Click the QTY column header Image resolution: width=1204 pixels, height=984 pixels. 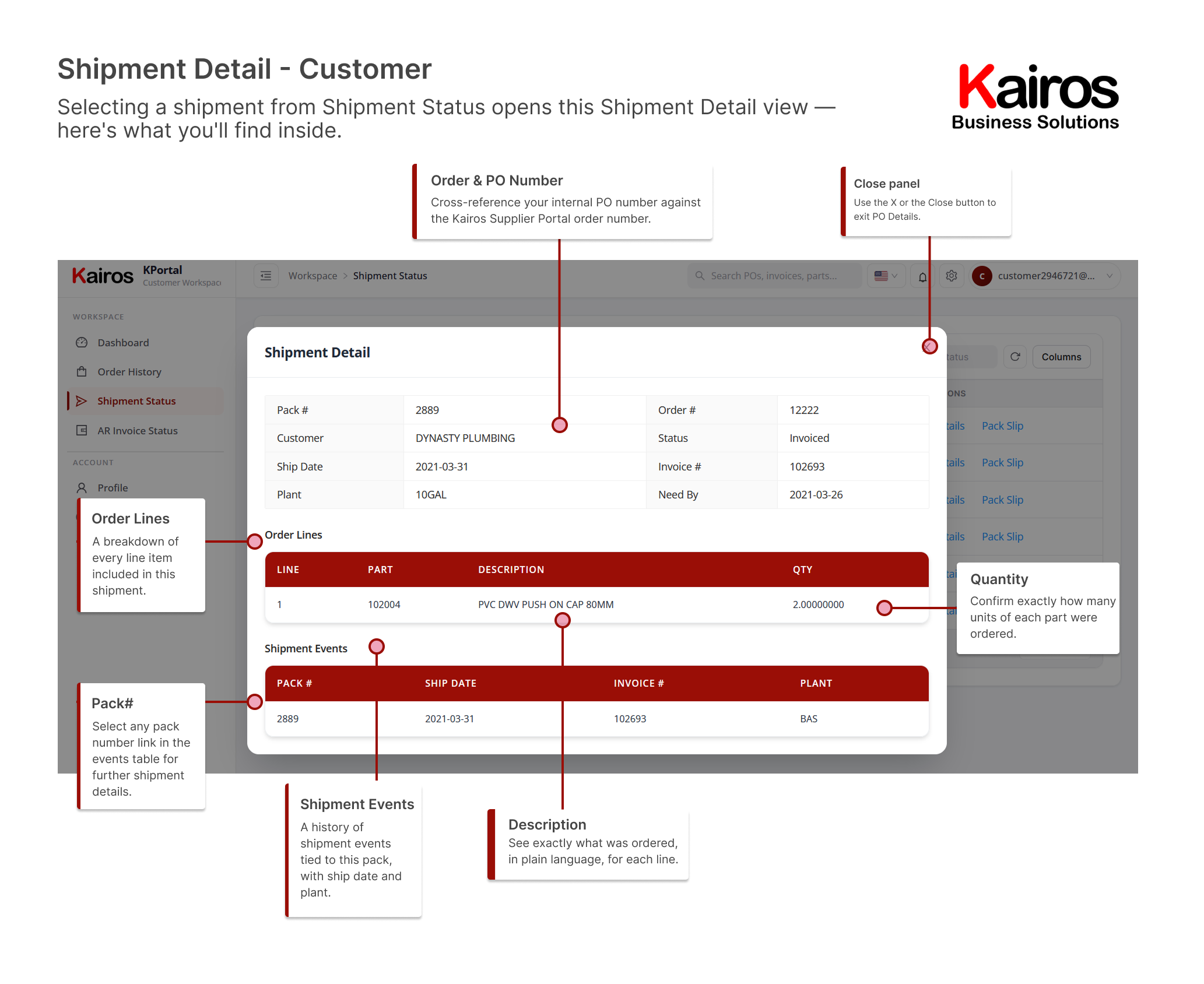[802, 570]
